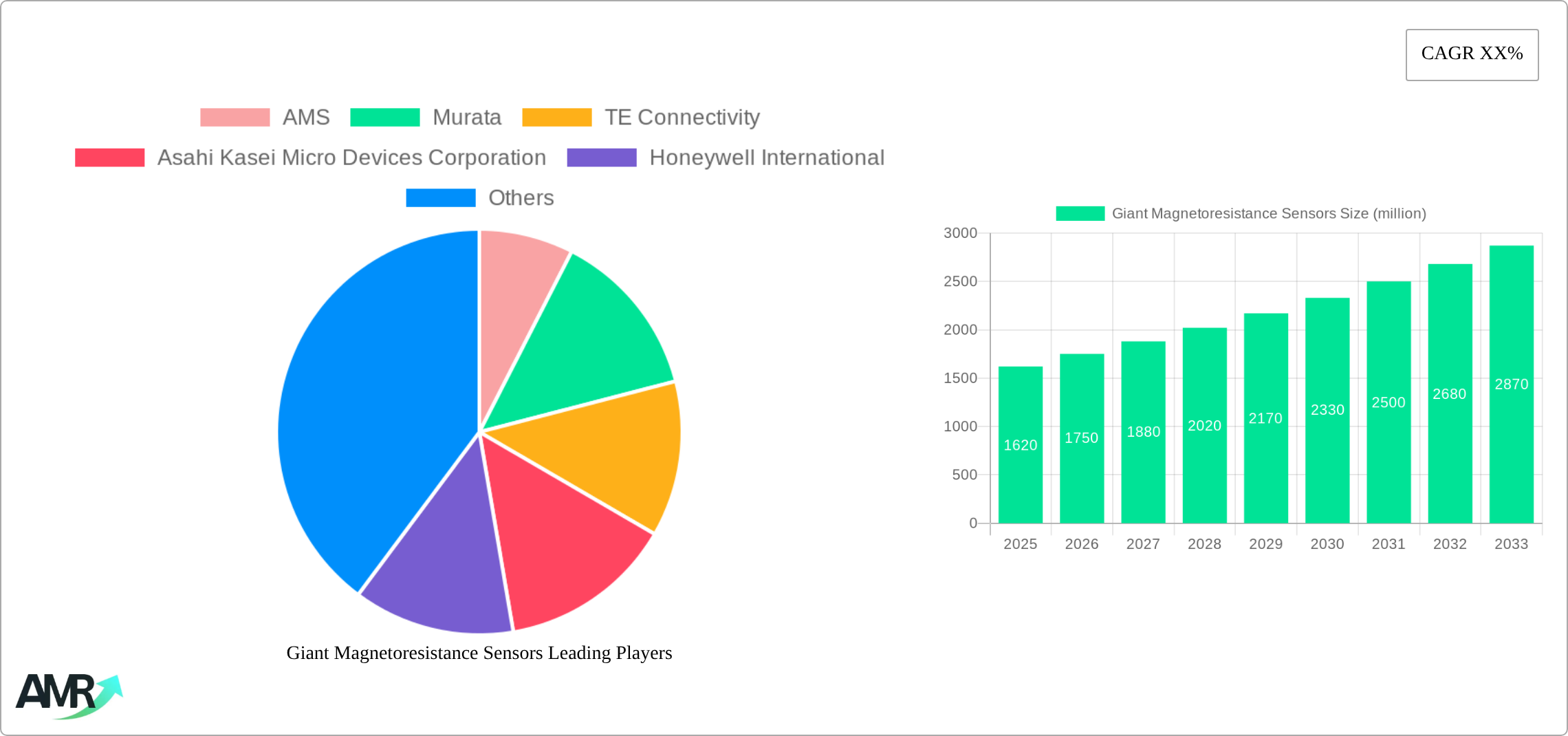Viewport: 1568px width, 736px height.
Task: Click the CAGR XX% button
Action: (1472, 54)
